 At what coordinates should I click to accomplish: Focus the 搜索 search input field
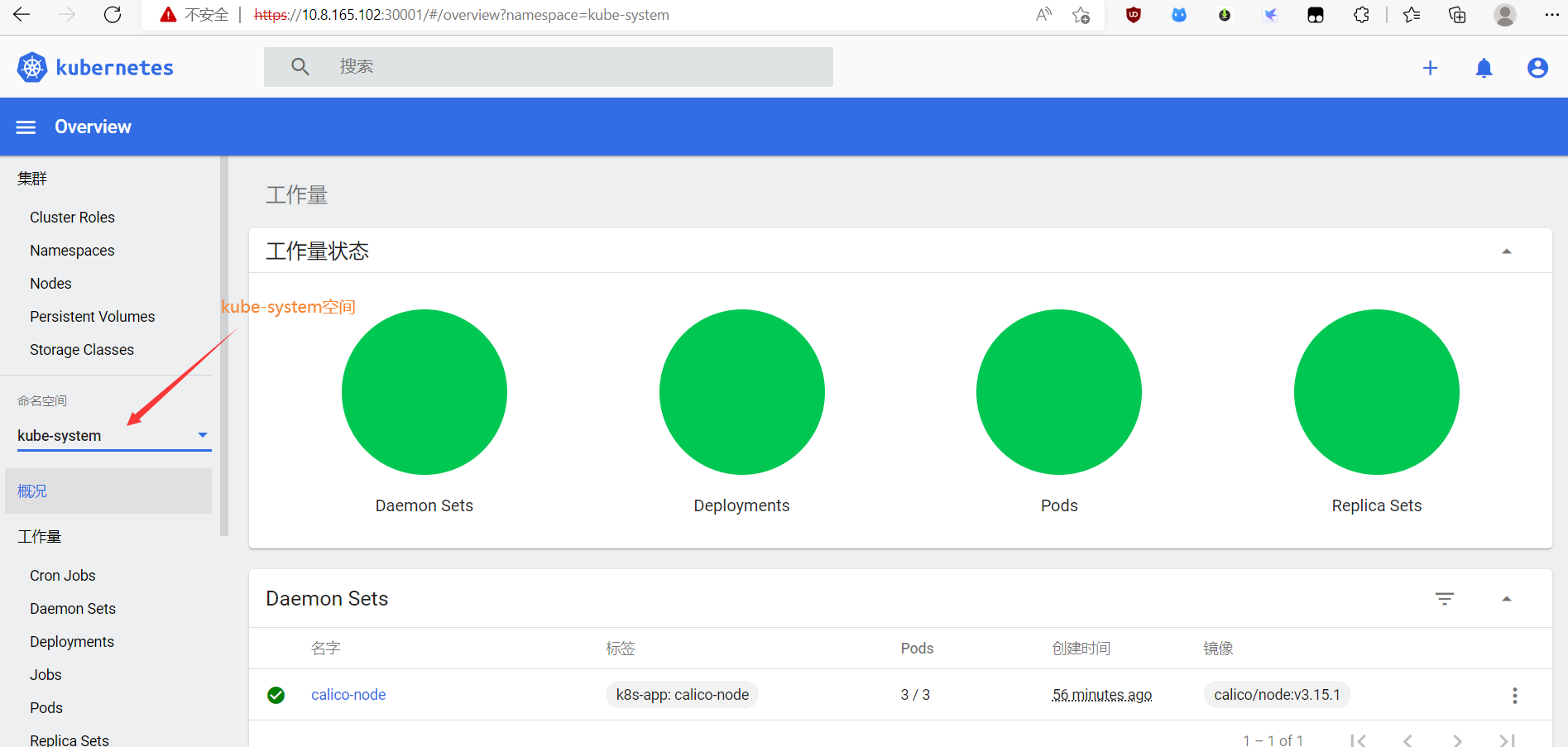(x=549, y=67)
